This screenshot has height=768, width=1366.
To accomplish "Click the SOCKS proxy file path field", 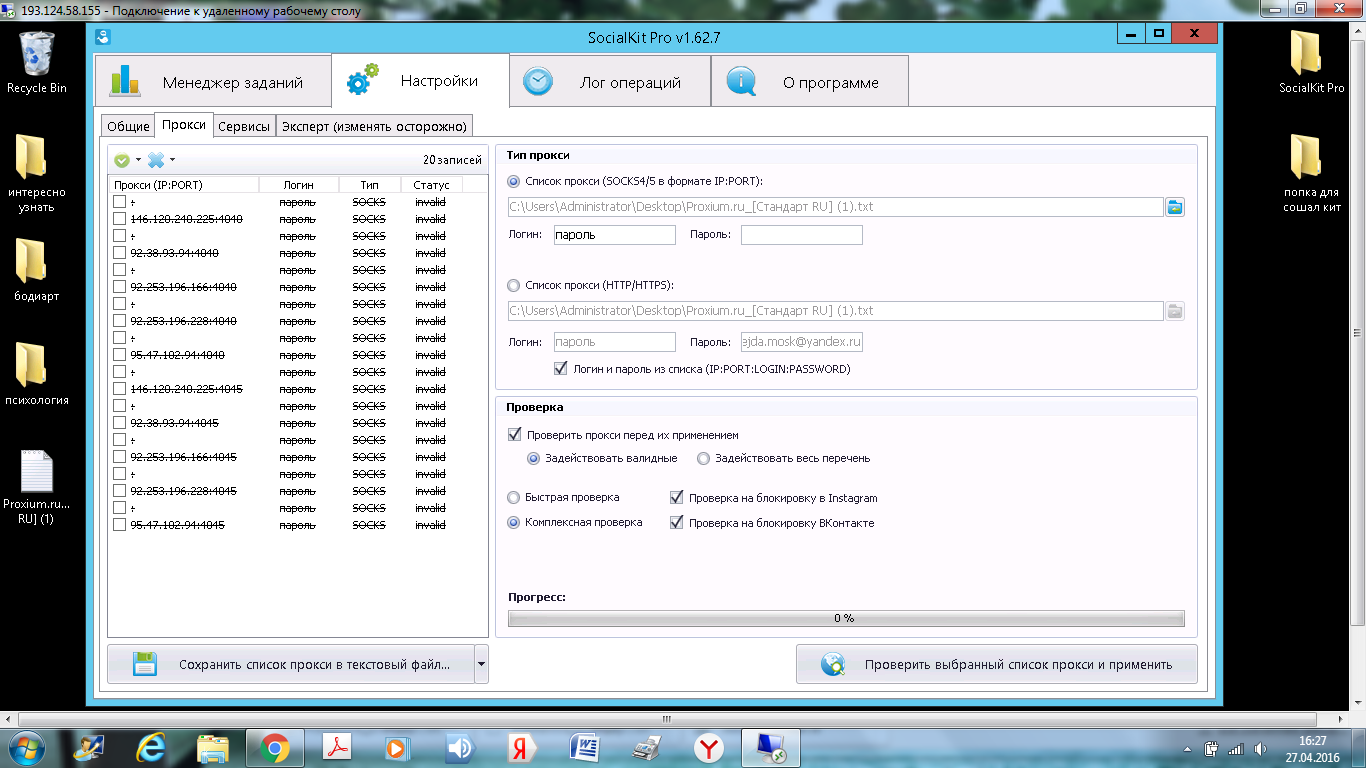I will pos(835,207).
